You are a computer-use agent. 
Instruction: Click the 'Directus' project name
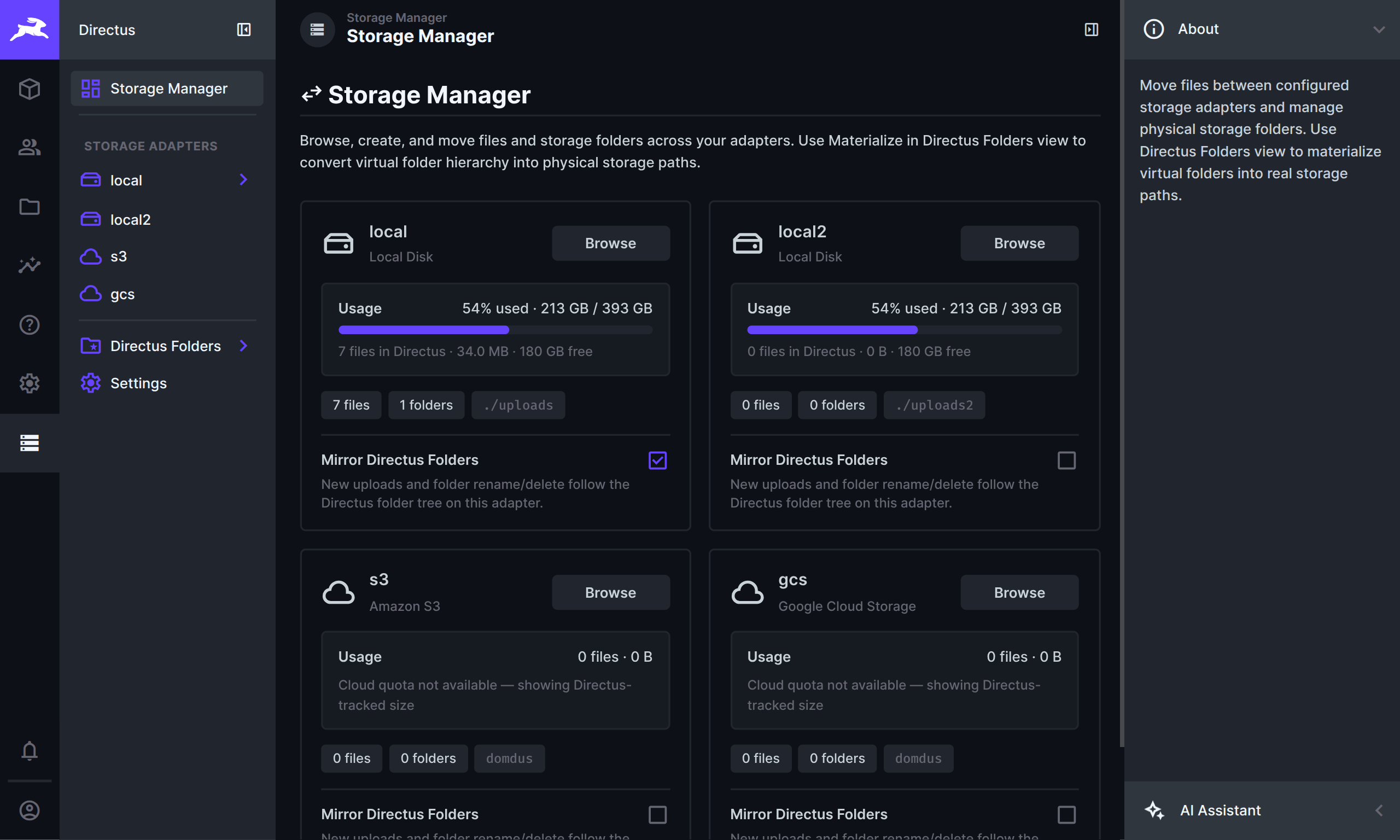click(x=107, y=30)
